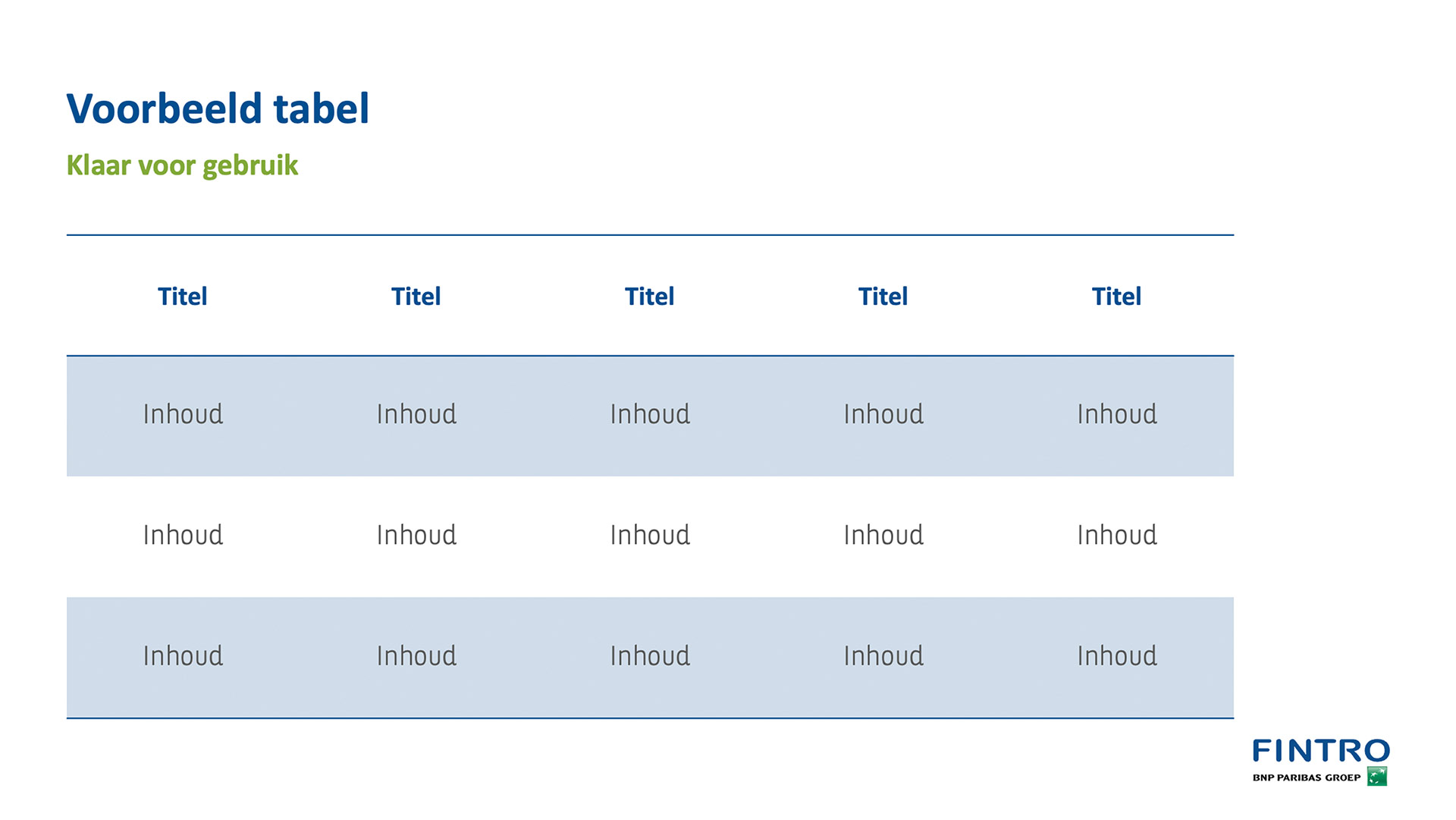Select first-row 'Inhoud' cell in first column
Screen dimensions: 1456x820
click(183, 414)
